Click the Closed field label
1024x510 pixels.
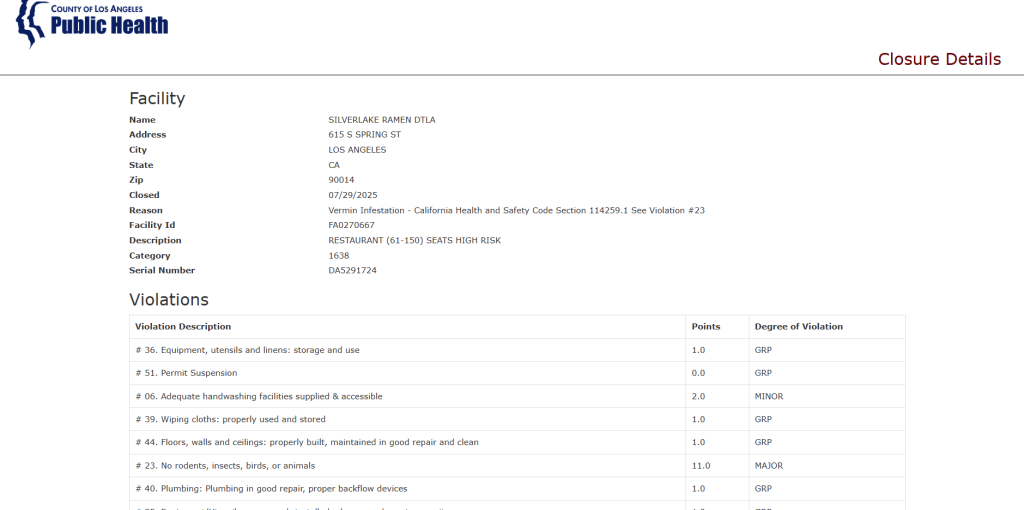tap(144, 195)
